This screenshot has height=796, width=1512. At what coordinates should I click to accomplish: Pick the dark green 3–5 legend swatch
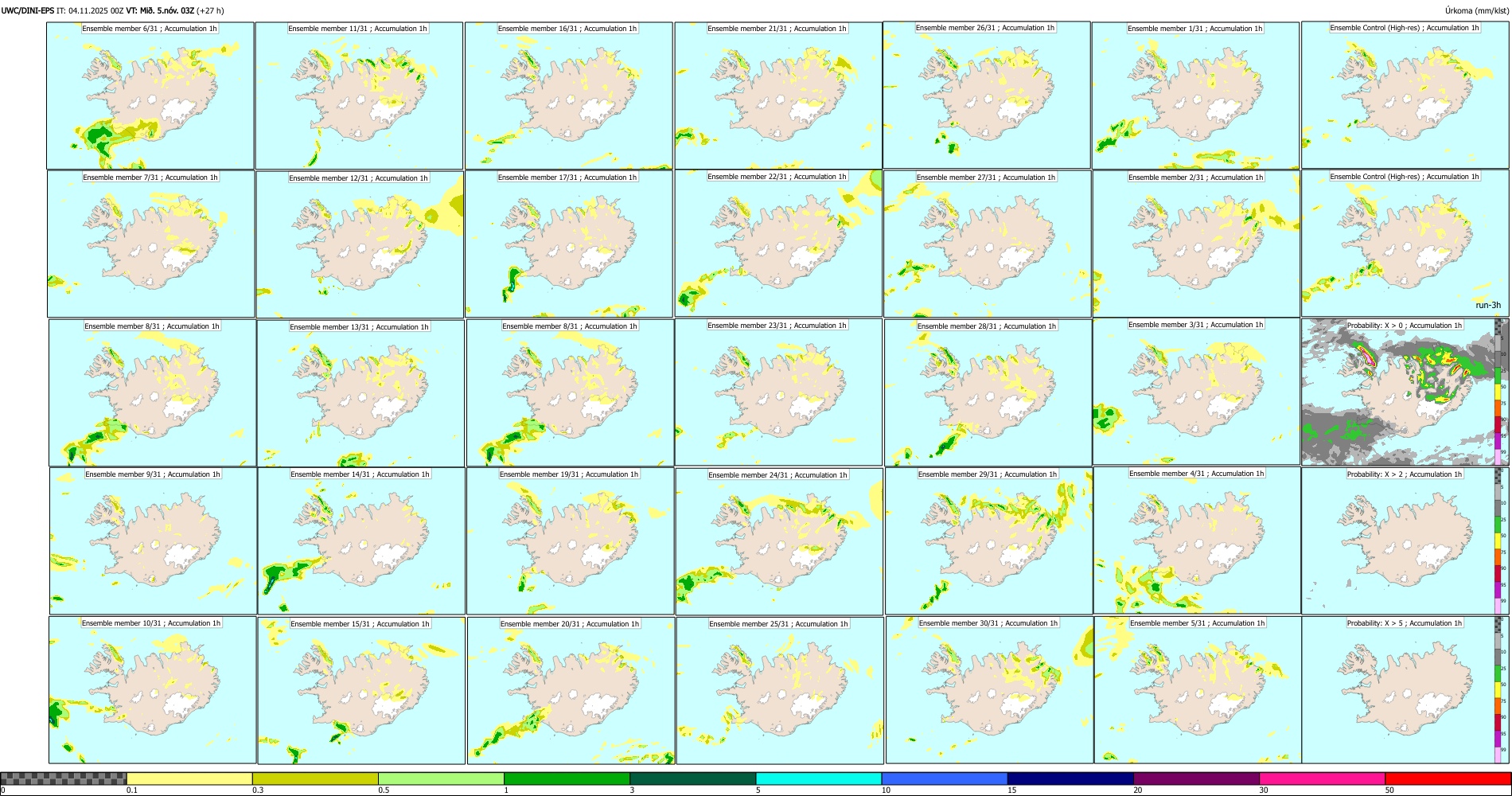coord(693,778)
